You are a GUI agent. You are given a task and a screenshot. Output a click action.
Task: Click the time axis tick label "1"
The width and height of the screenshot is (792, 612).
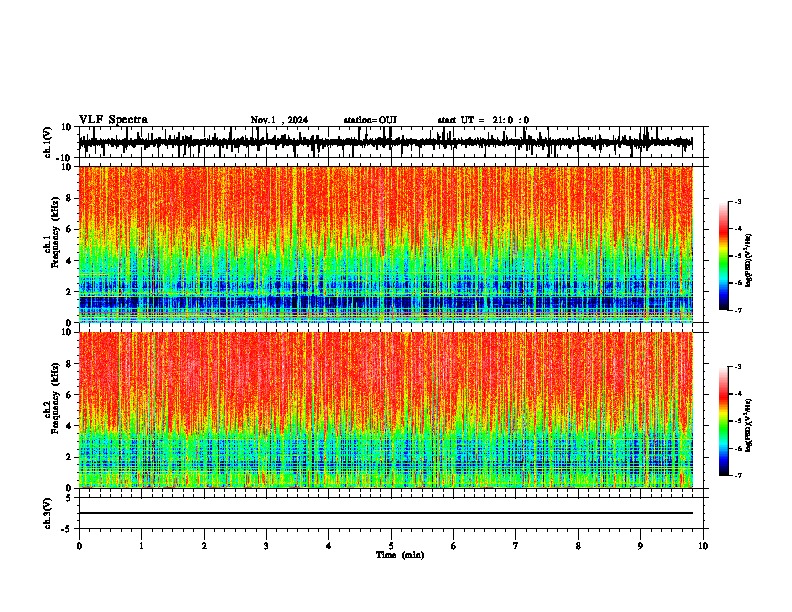[x=141, y=546]
